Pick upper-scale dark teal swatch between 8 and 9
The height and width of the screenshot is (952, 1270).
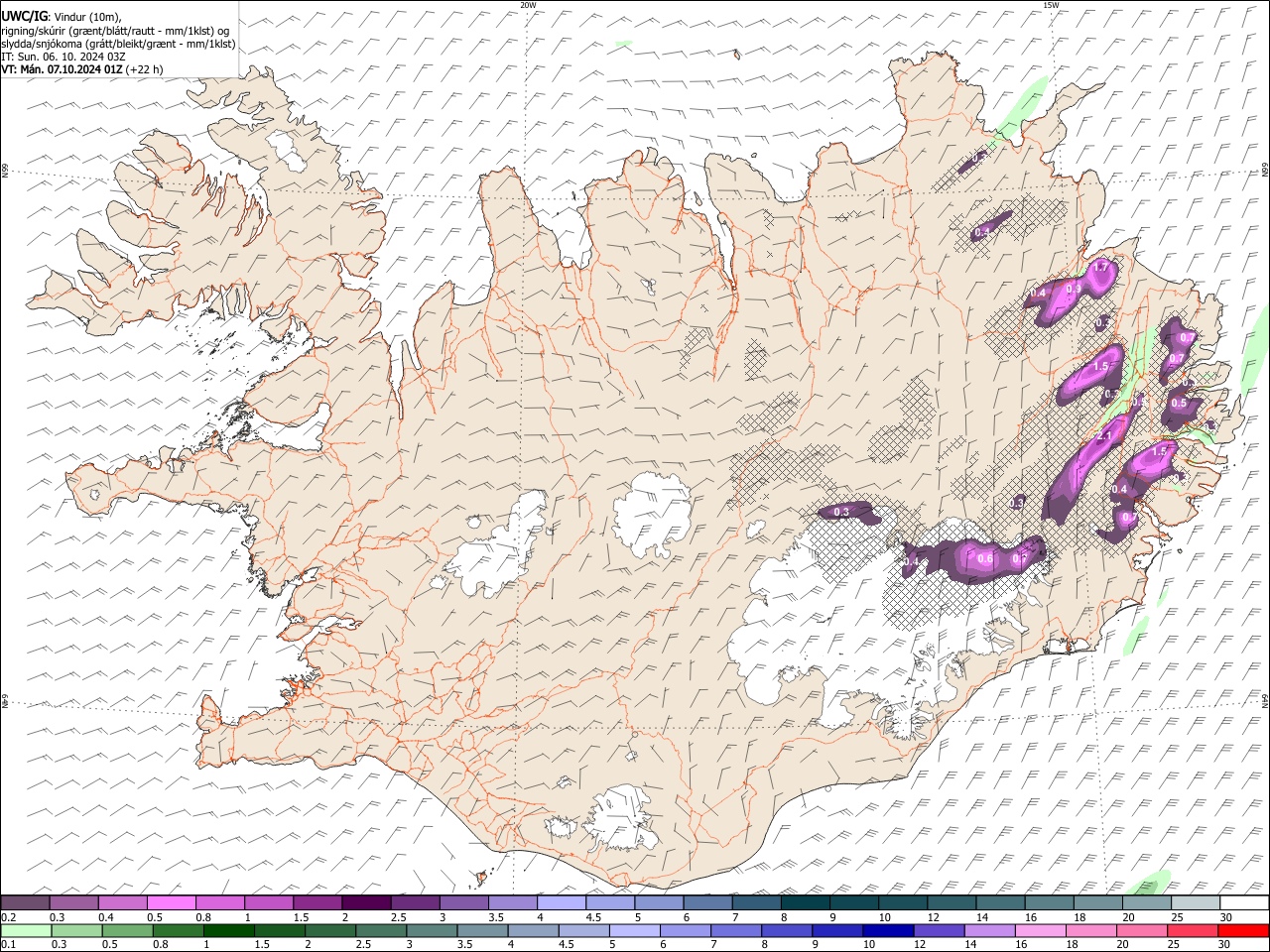(x=806, y=902)
